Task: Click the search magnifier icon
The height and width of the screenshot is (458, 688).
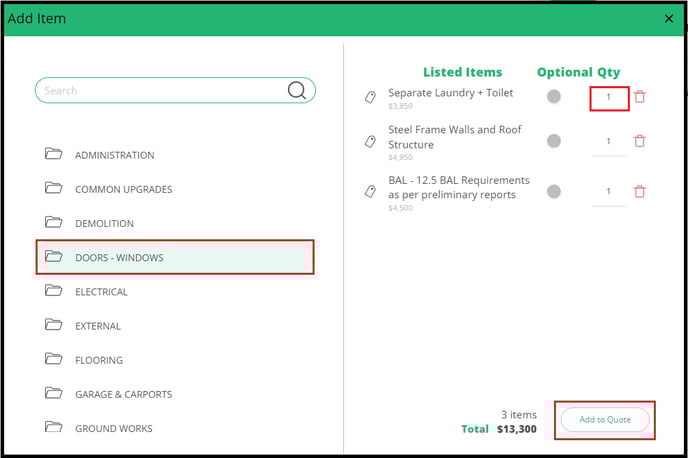Action: click(297, 90)
